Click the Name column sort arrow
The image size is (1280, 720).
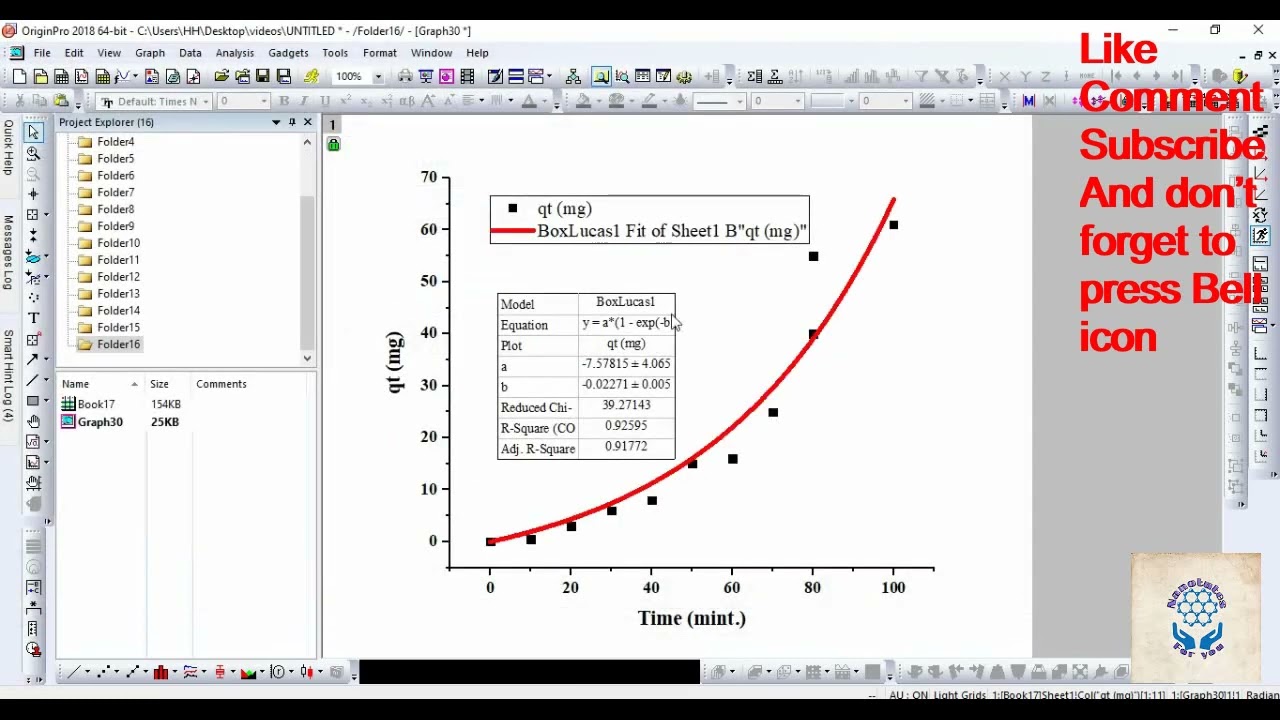tap(134, 384)
